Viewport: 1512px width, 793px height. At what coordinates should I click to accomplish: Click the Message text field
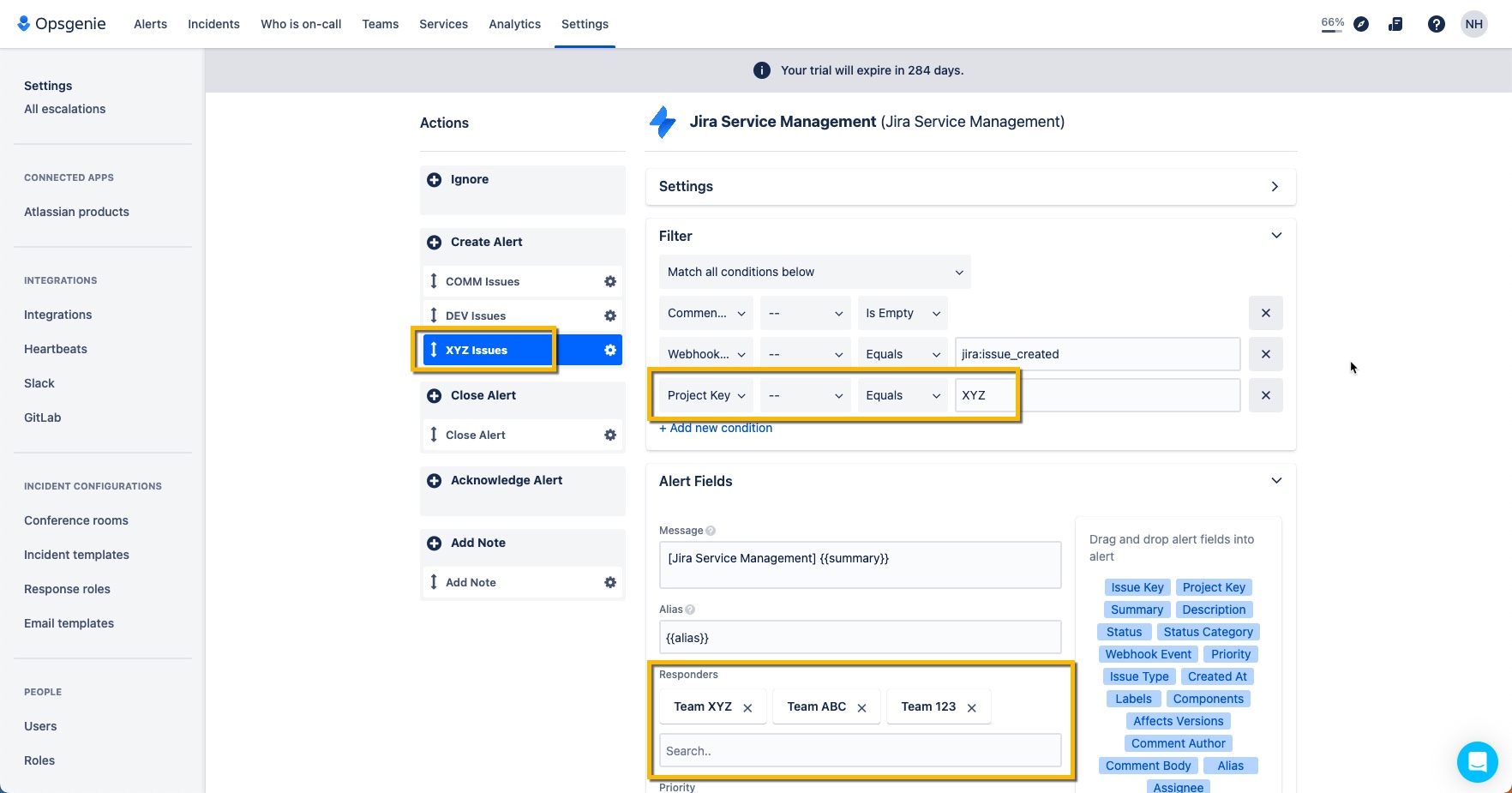[x=860, y=565]
